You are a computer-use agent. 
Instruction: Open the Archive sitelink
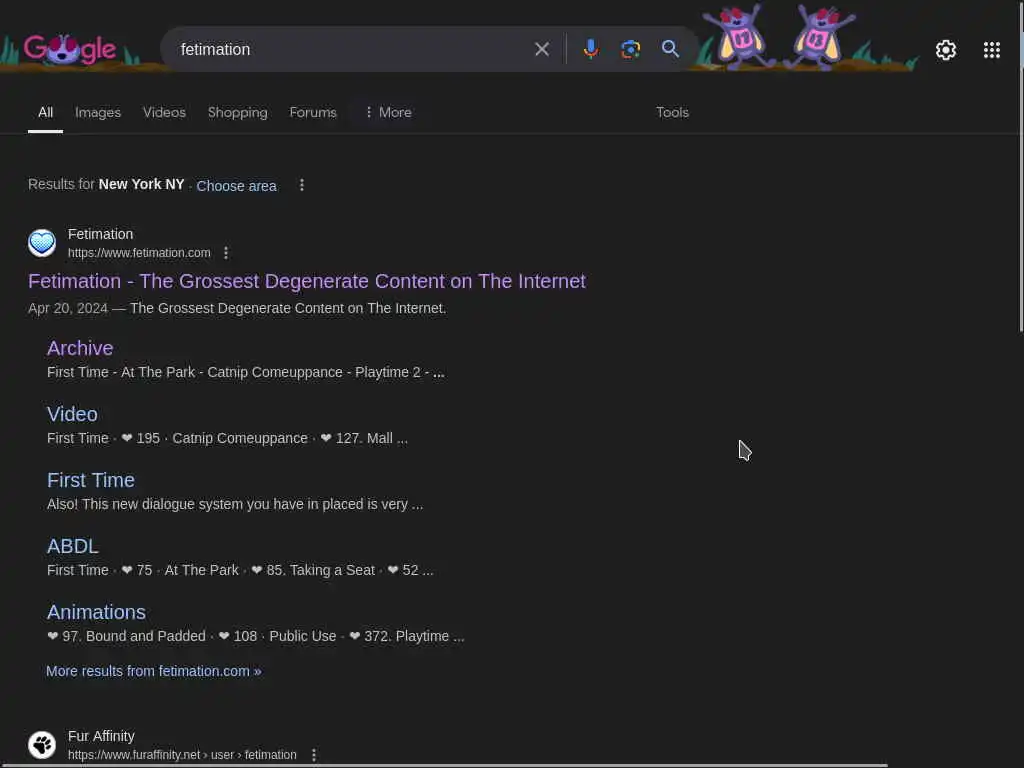point(80,348)
